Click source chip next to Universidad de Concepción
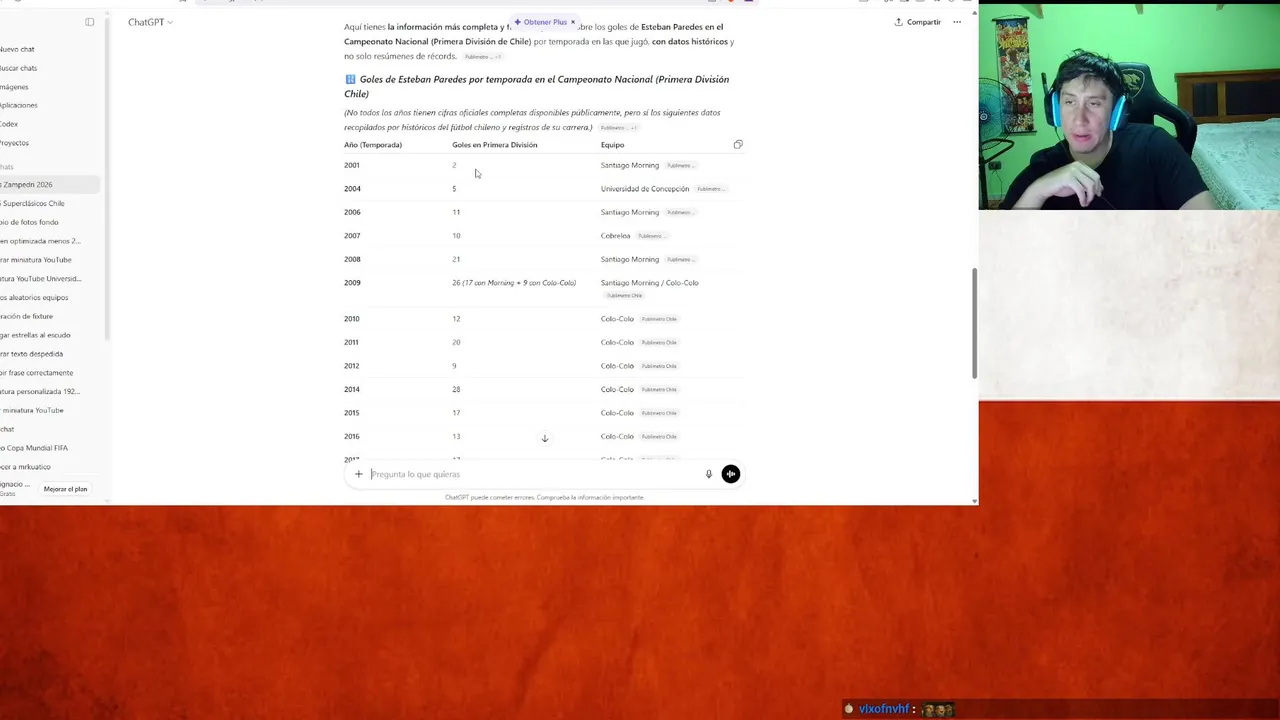 click(x=711, y=189)
